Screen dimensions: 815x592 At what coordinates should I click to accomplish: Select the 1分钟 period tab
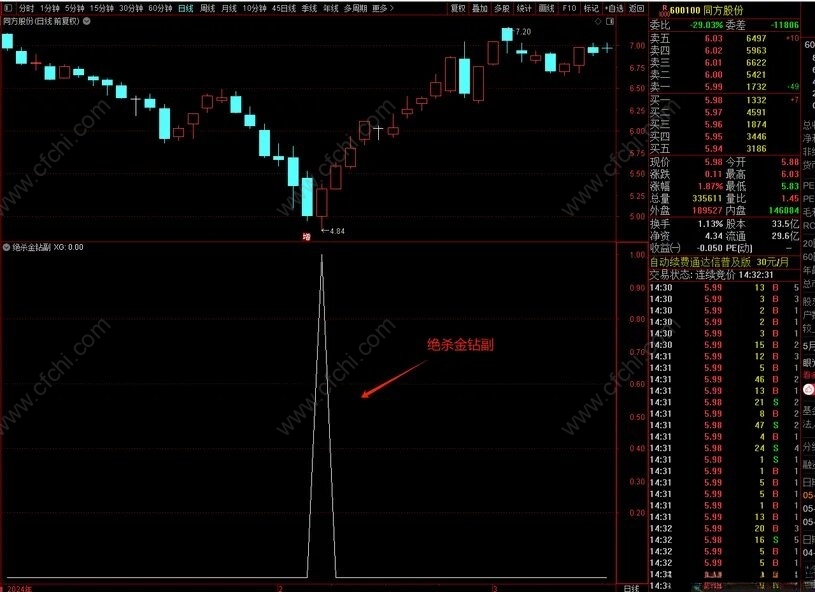coord(50,8)
